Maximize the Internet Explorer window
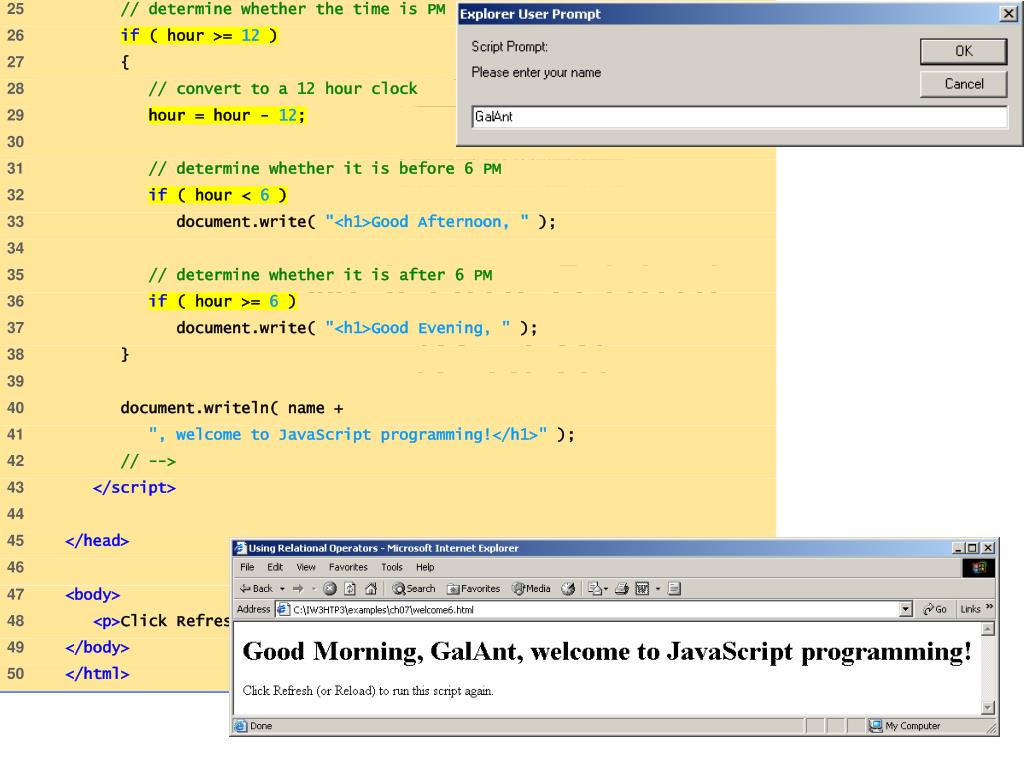1024x768 pixels. click(972, 548)
